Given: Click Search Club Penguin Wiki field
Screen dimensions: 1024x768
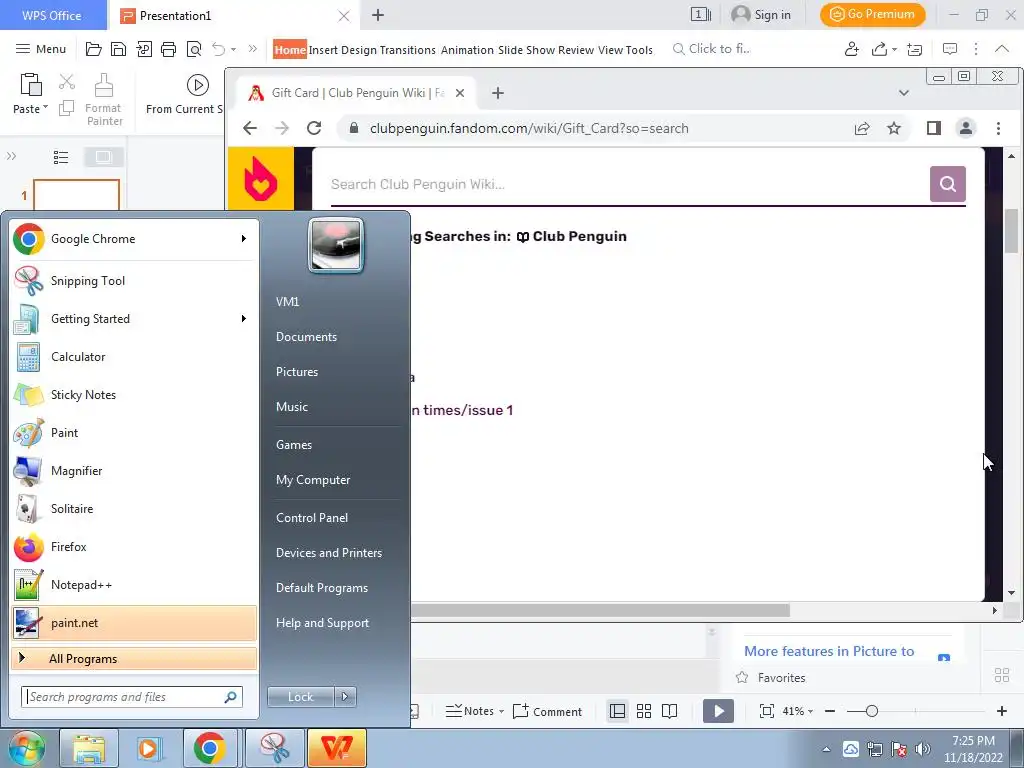Looking at the screenshot, I should click(630, 184).
